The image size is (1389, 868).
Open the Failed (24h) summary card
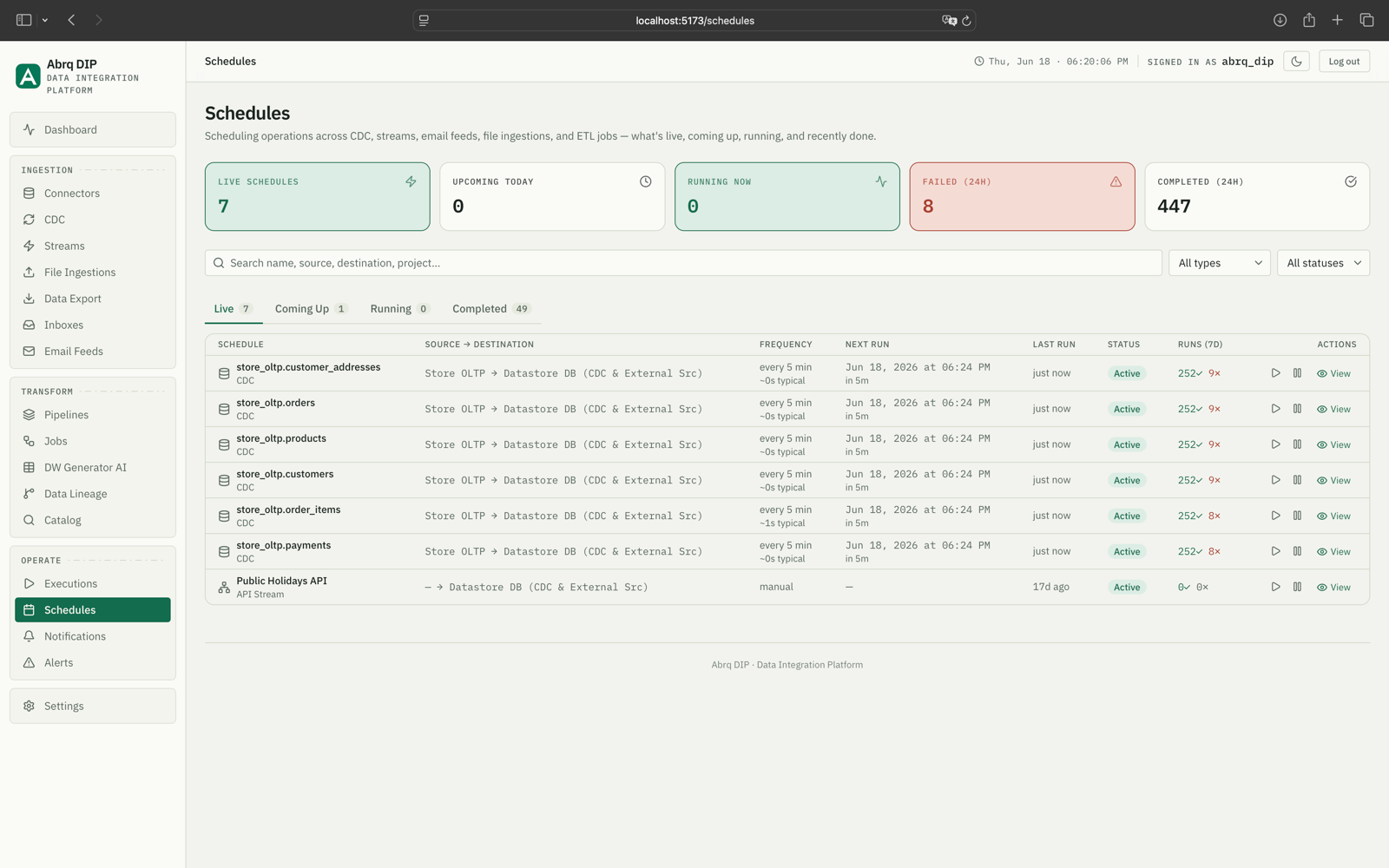(x=1022, y=196)
